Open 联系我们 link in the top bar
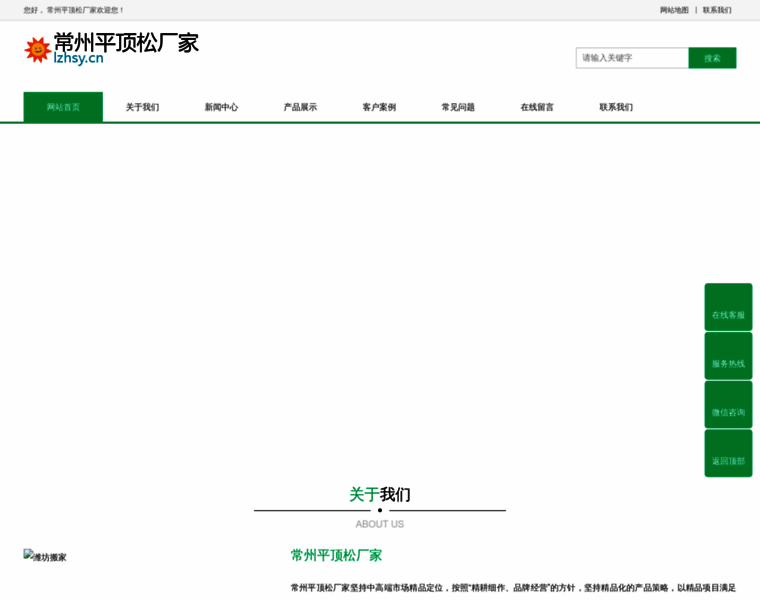The width and height of the screenshot is (760, 600). tap(717, 10)
